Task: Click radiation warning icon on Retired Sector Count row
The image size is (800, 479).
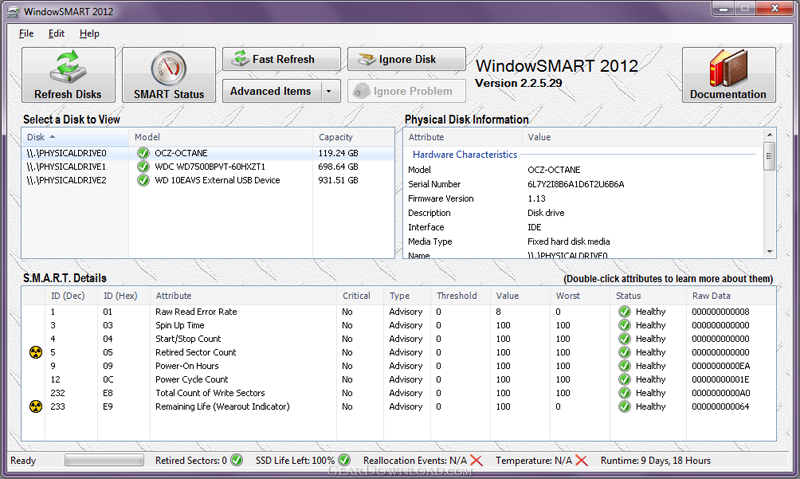Action: [x=35, y=352]
